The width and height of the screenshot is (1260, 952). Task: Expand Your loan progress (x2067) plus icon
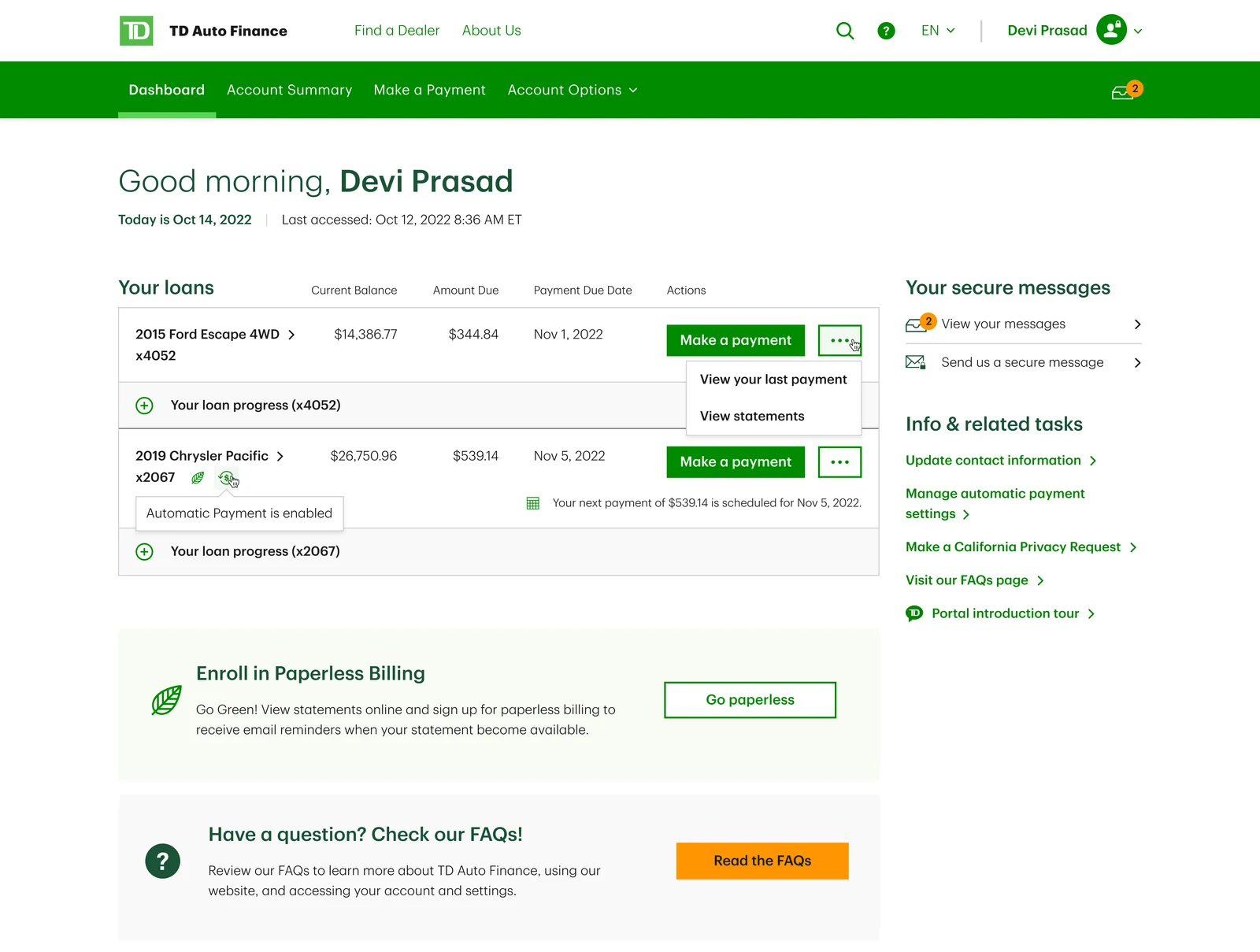click(x=144, y=551)
